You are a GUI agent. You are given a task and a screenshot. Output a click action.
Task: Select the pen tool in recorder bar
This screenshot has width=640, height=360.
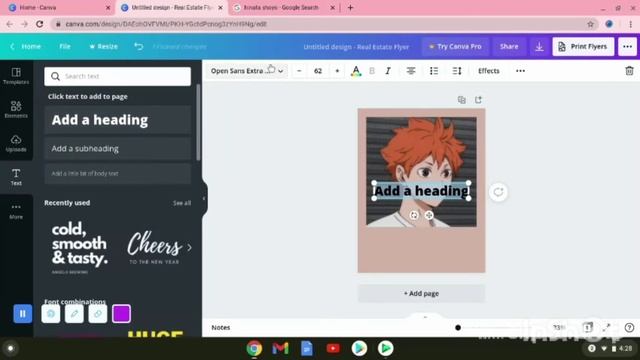[x=74, y=313]
